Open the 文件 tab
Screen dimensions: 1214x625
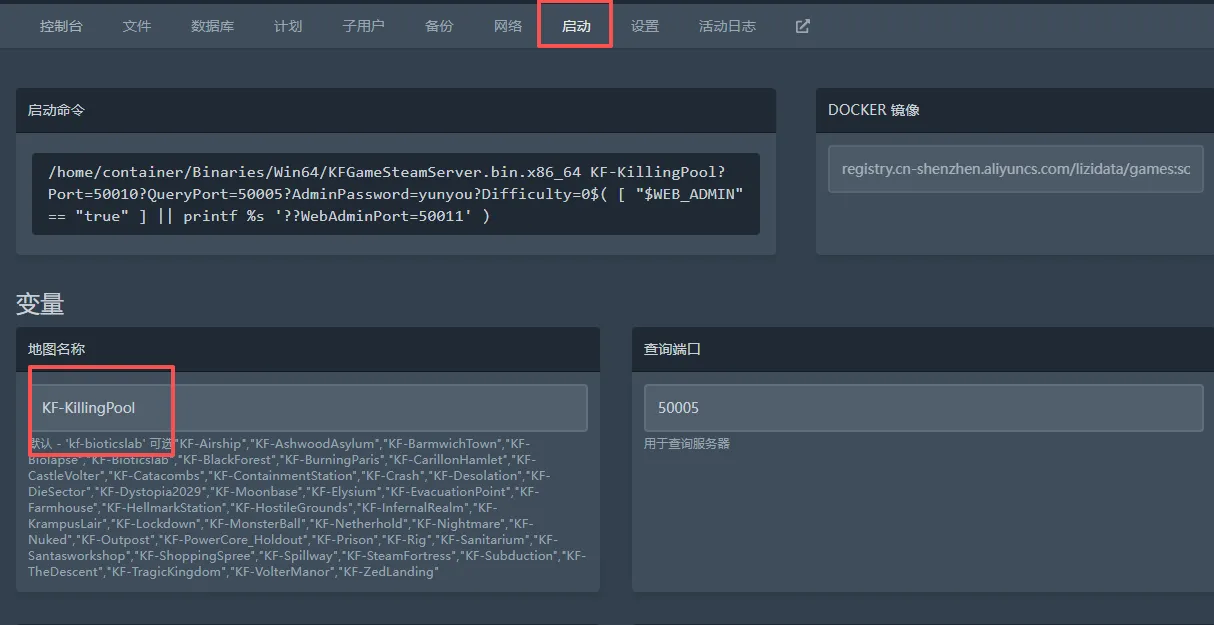pyautogui.click(x=137, y=26)
